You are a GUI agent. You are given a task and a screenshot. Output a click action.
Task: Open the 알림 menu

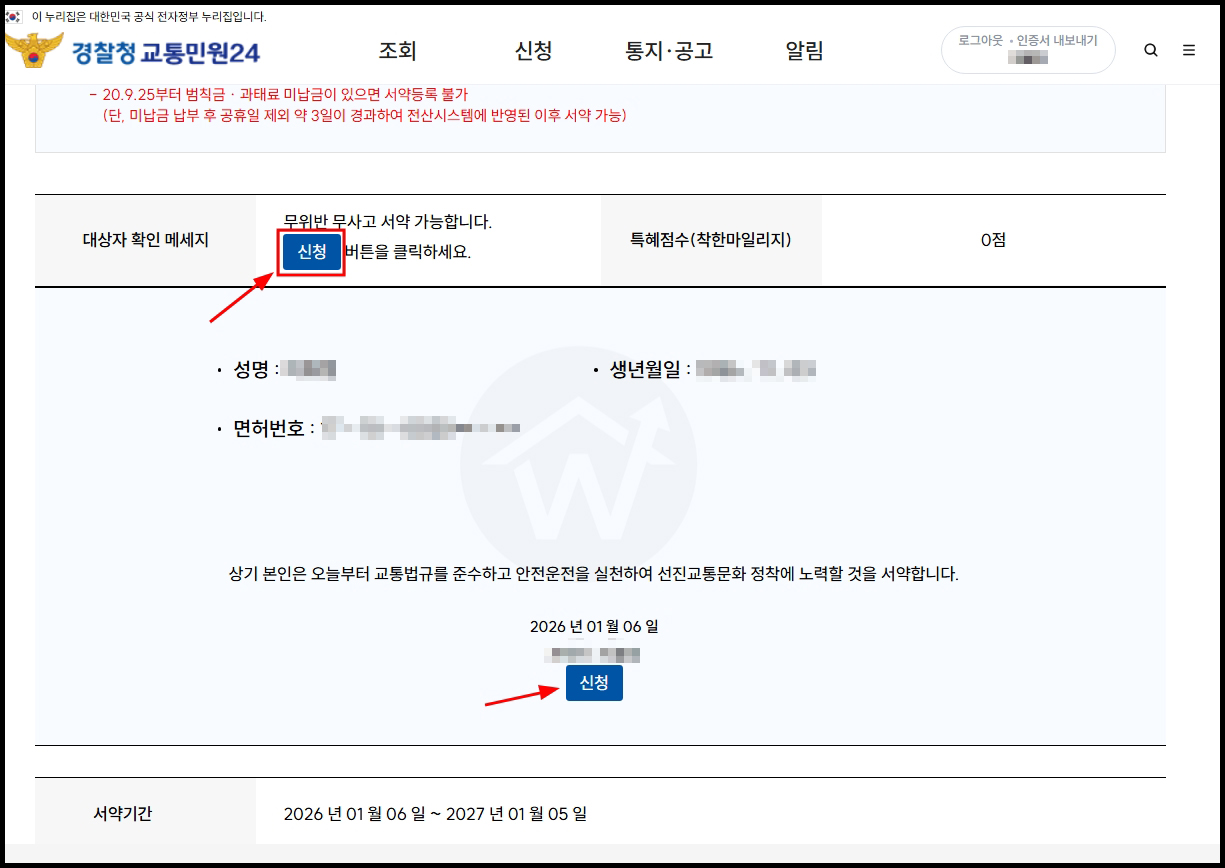806,51
